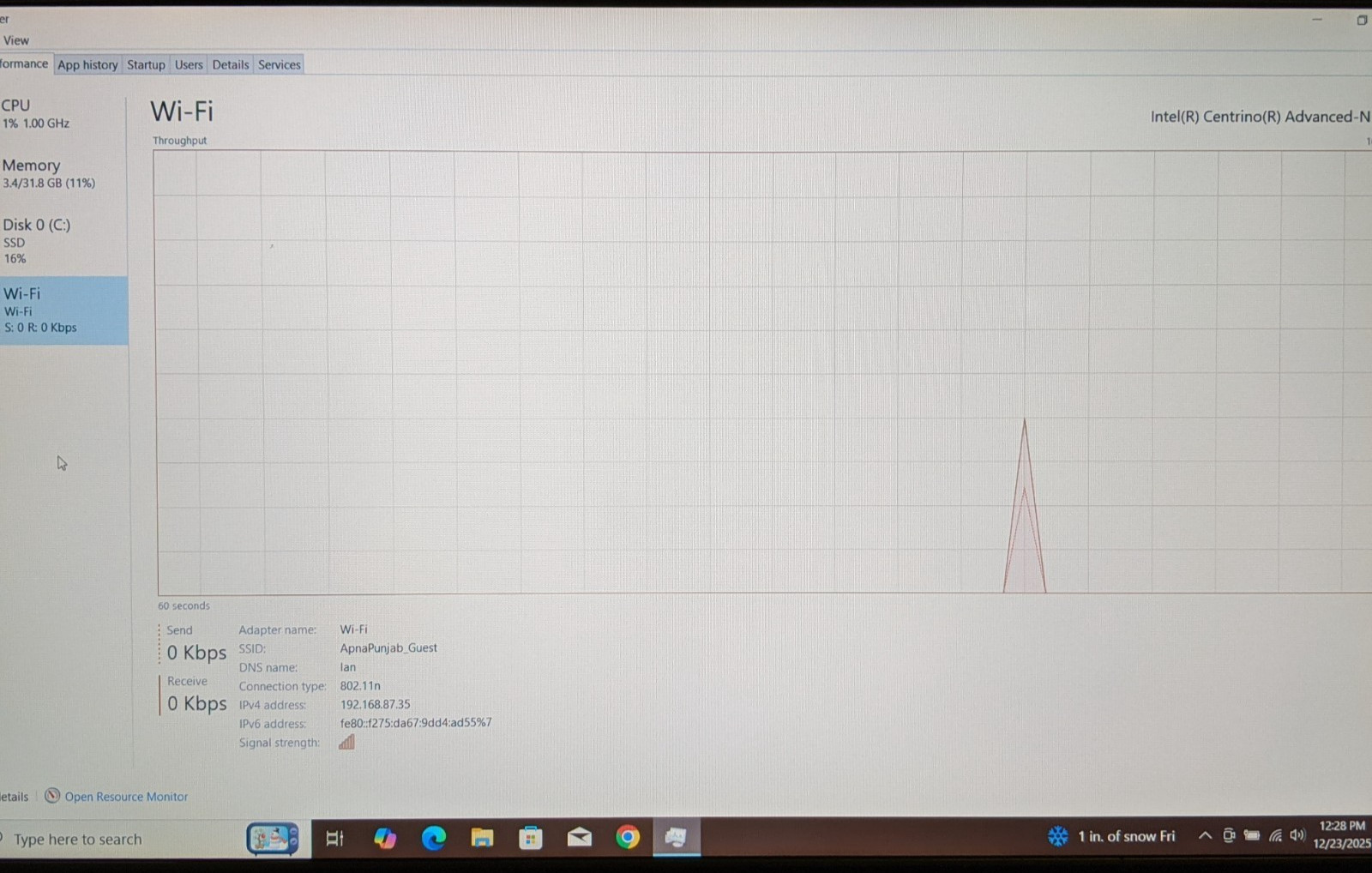Viewport: 1372px width, 873px height.
Task: Click the DNS name value lan
Action: [347, 666]
